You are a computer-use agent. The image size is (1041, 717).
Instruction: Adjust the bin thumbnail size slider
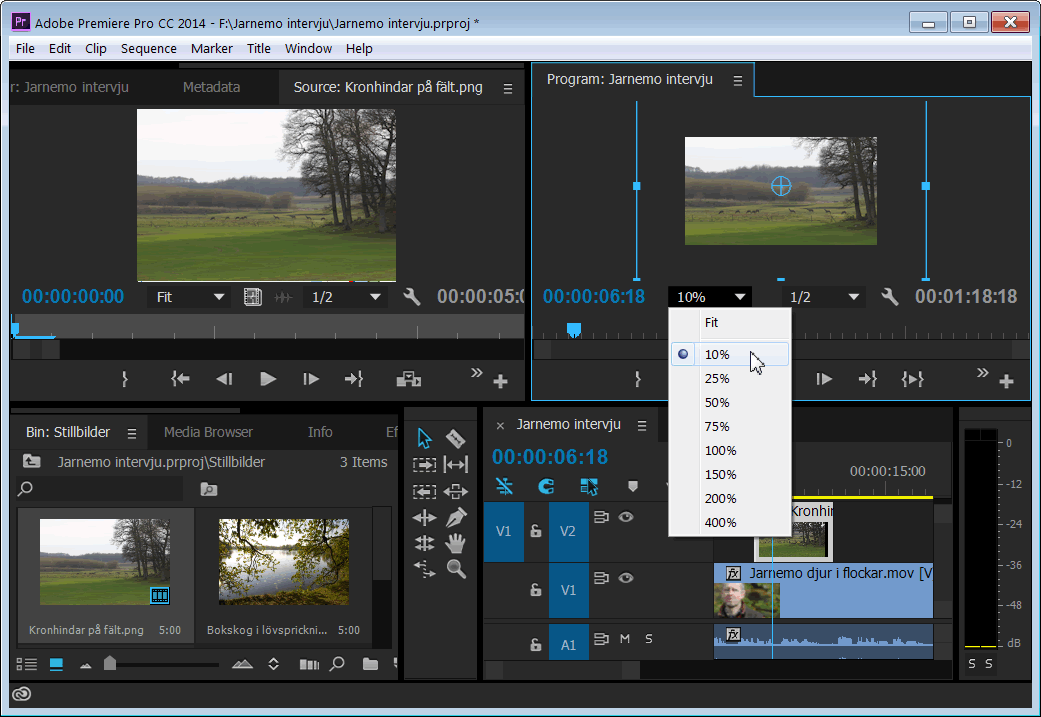pos(110,663)
